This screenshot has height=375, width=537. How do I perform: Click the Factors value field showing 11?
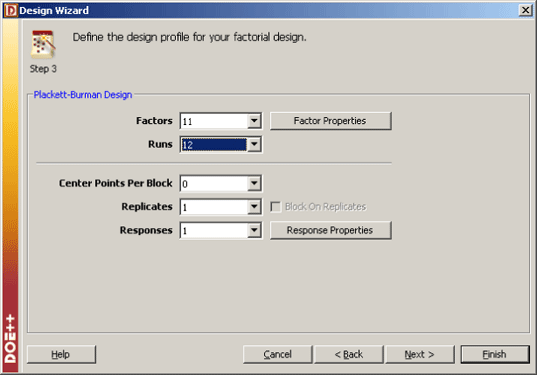point(214,121)
